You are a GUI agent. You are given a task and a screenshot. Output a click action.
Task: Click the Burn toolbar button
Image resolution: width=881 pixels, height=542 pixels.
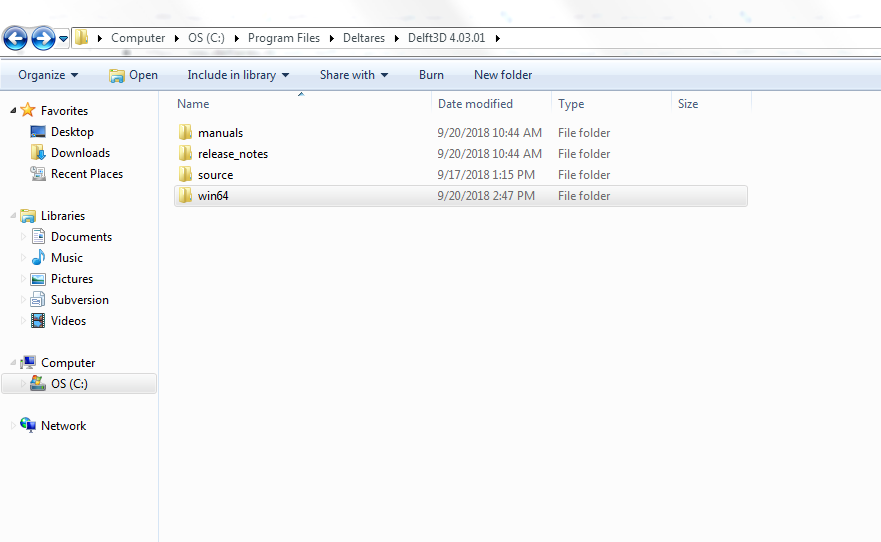pyautogui.click(x=431, y=75)
